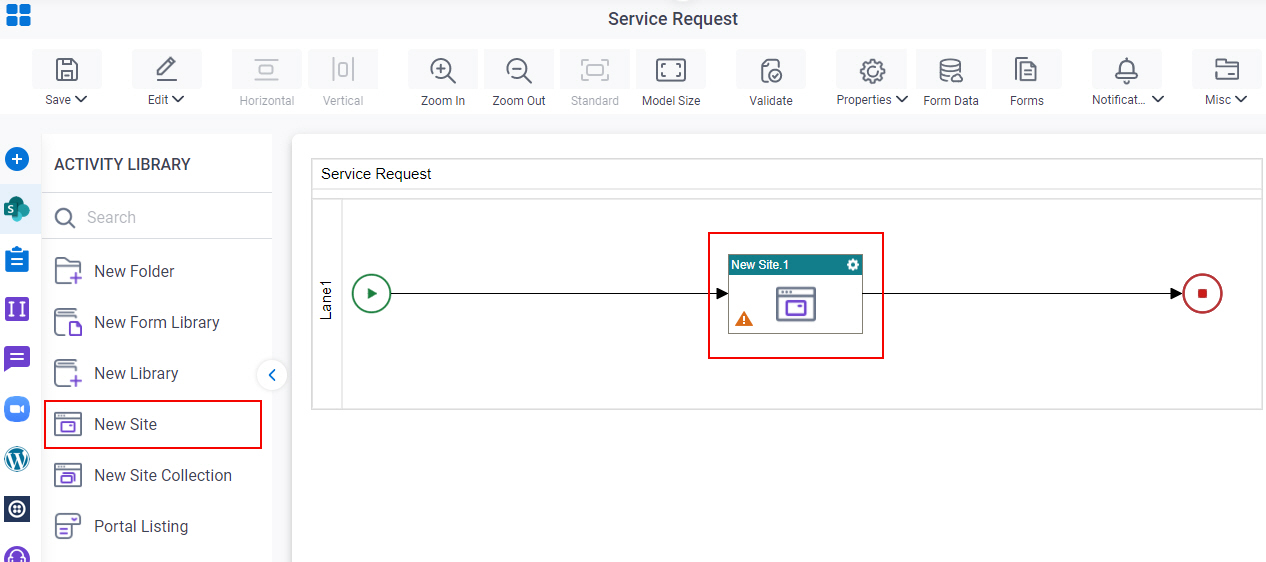Select New Site activity
This screenshot has height=562, width=1266.
[153, 424]
